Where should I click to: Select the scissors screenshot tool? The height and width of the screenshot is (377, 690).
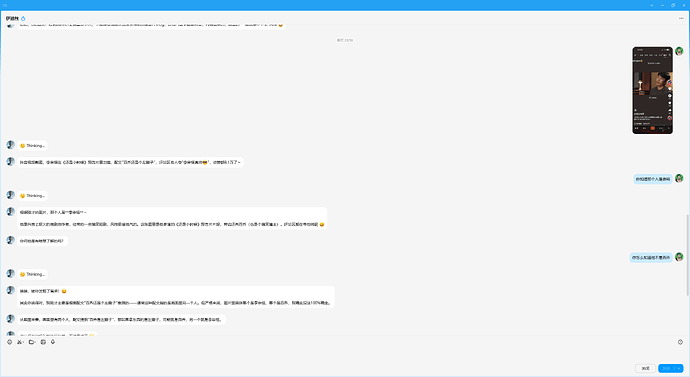click(x=19, y=342)
